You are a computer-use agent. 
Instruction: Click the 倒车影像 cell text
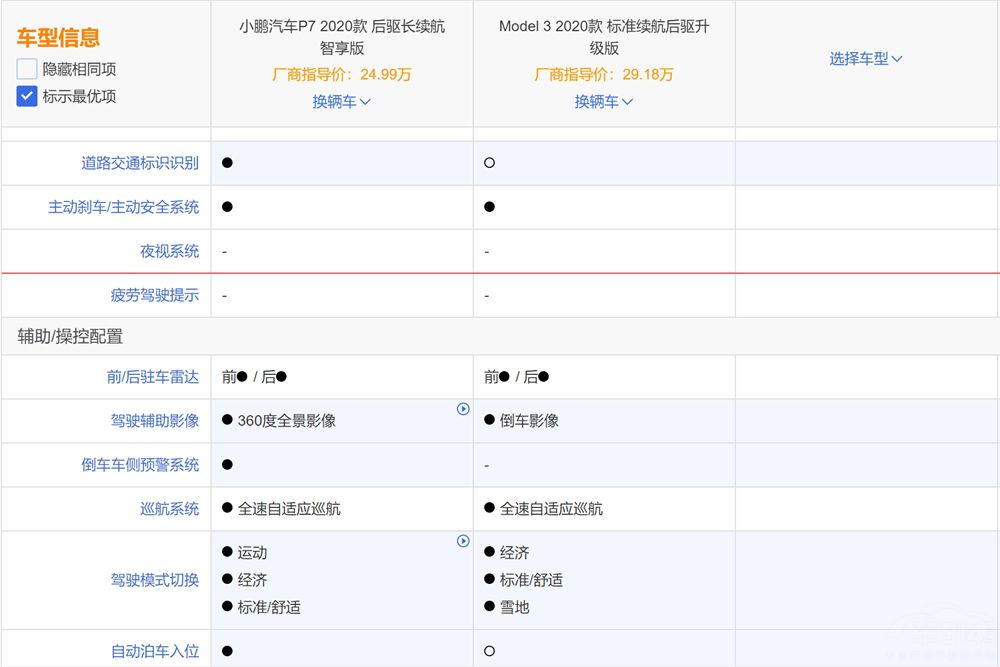click(x=529, y=421)
